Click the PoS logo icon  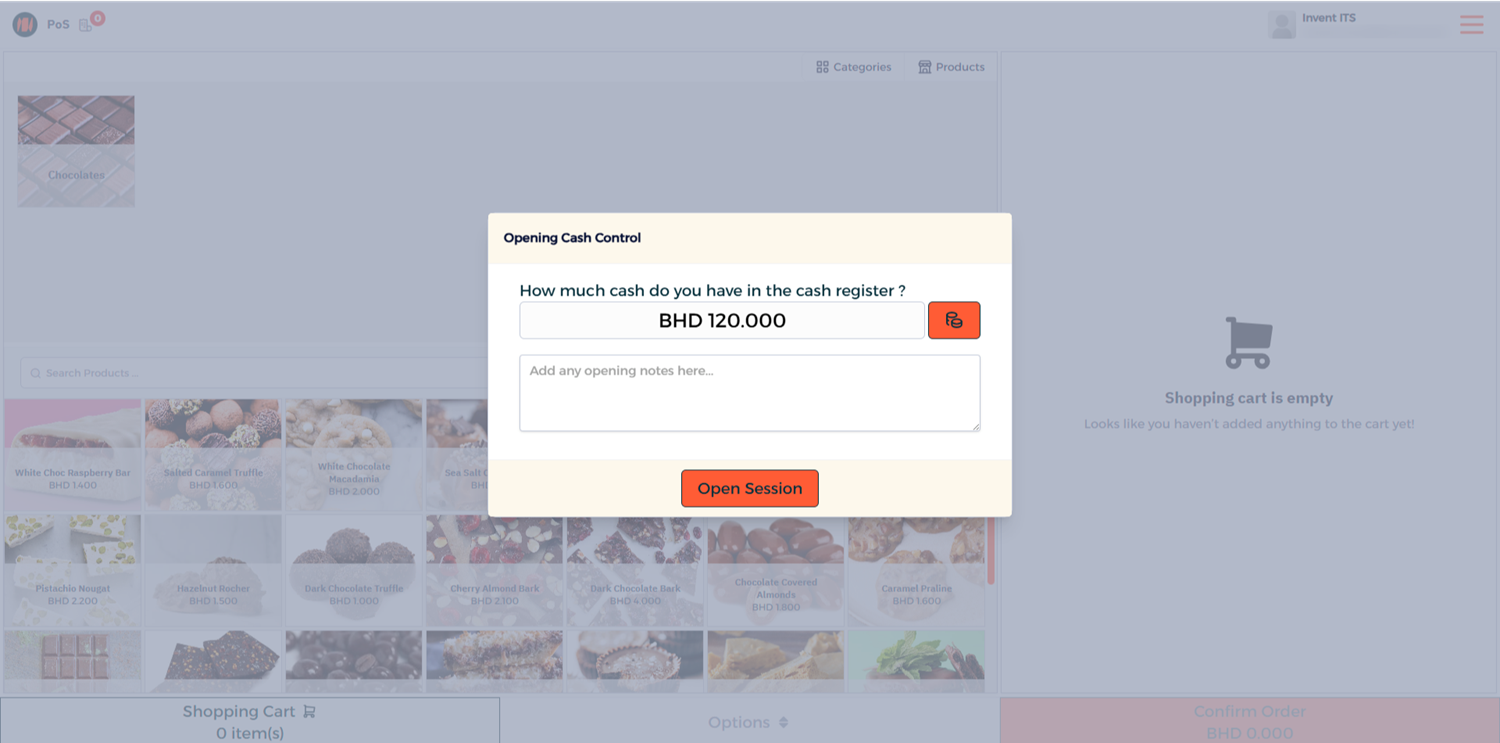(25, 24)
